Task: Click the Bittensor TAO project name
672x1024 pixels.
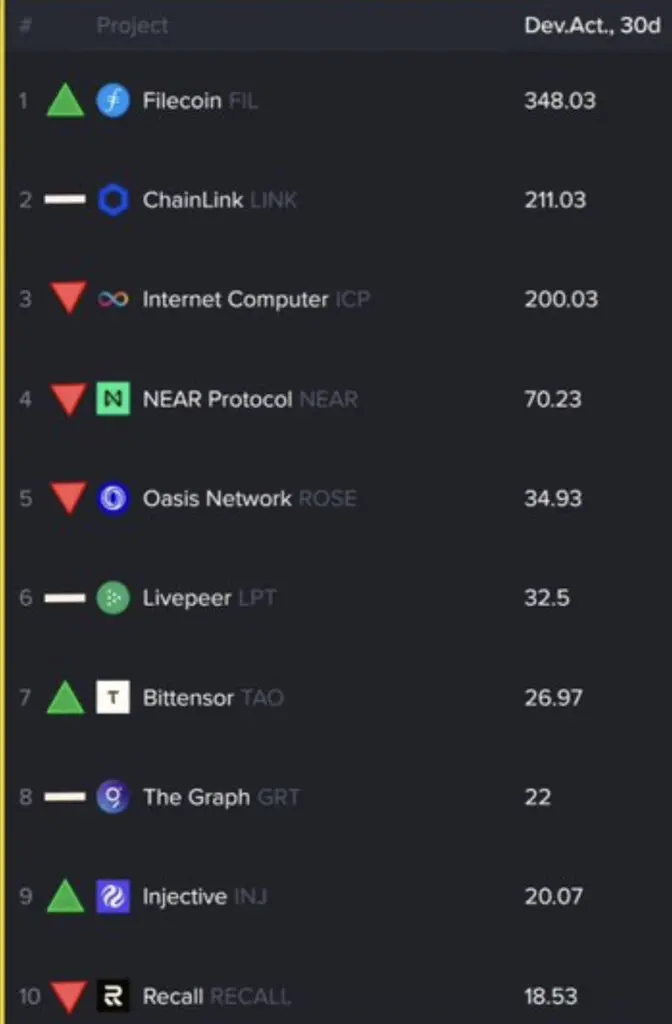Action: [213, 697]
